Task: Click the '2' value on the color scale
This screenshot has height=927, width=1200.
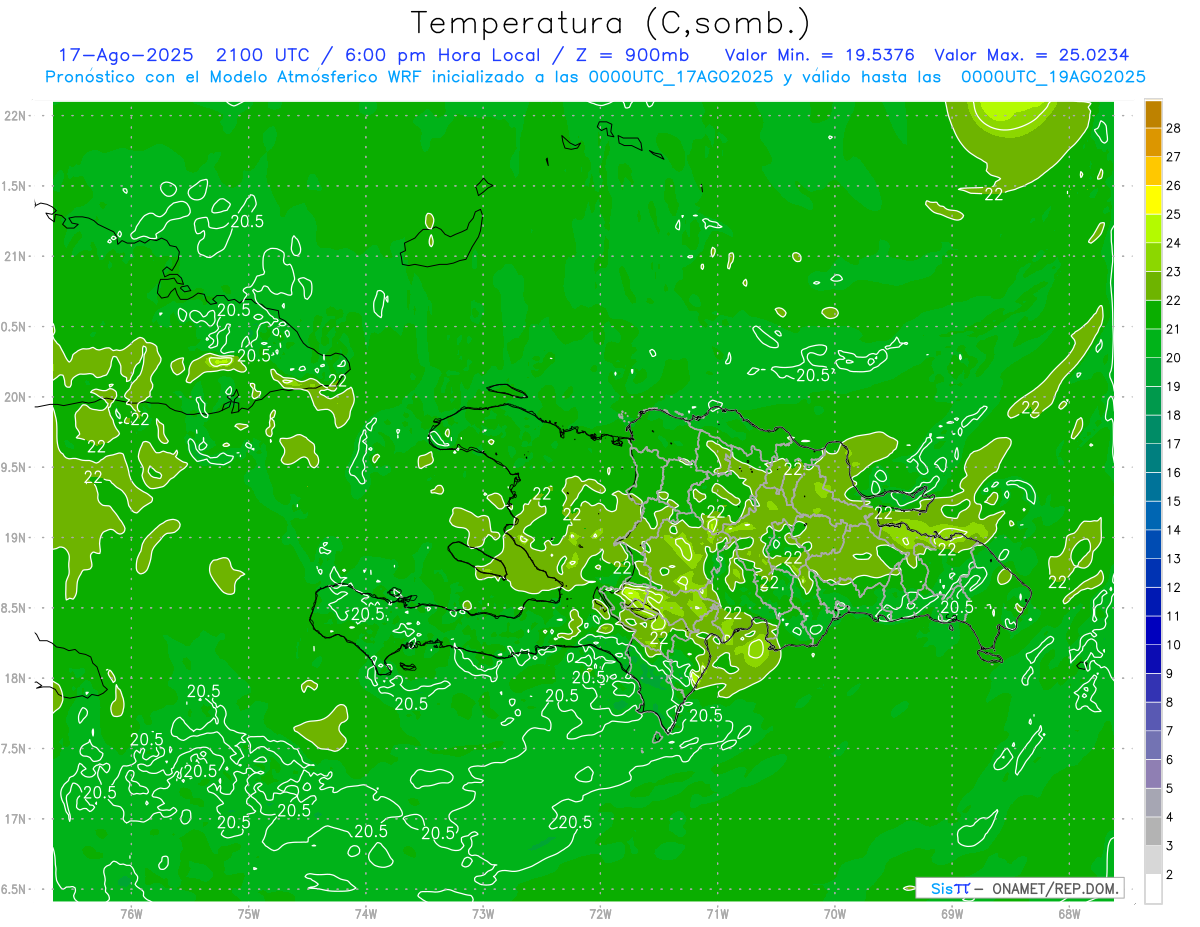Action: [1170, 875]
